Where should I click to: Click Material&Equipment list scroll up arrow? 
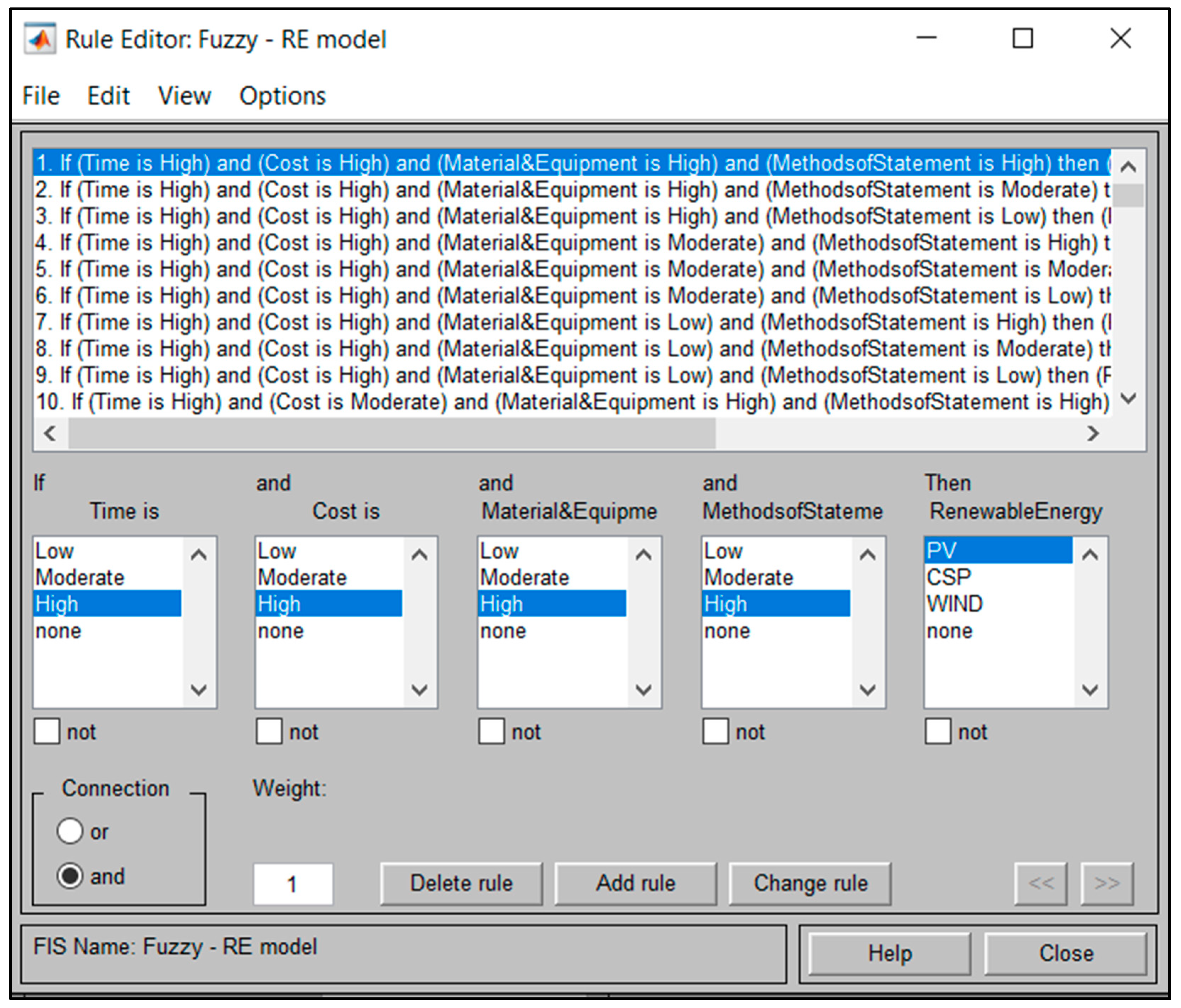643,554
